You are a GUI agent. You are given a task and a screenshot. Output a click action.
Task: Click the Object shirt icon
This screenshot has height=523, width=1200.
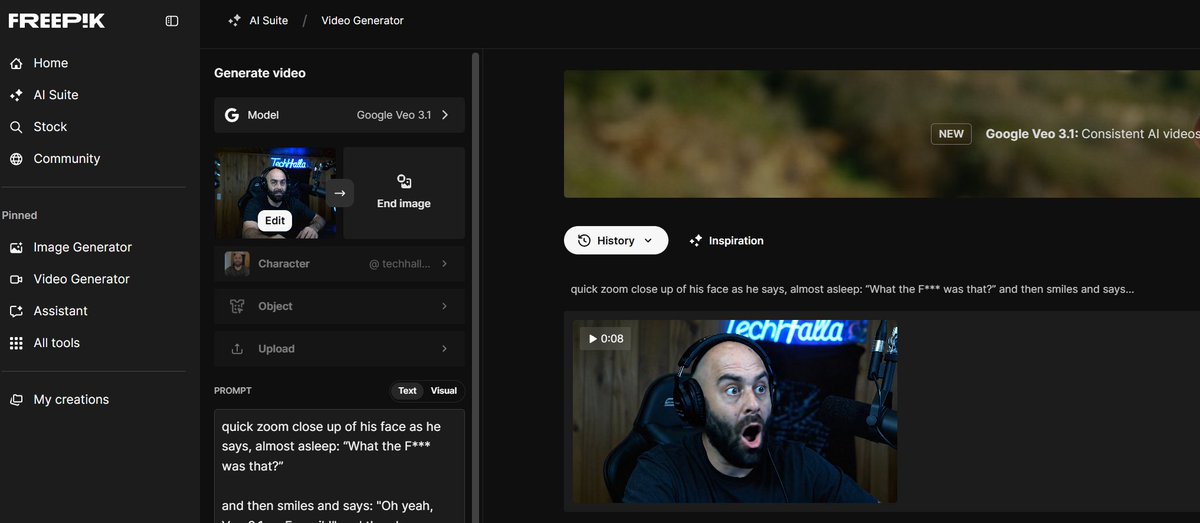click(x=237, y=306)
